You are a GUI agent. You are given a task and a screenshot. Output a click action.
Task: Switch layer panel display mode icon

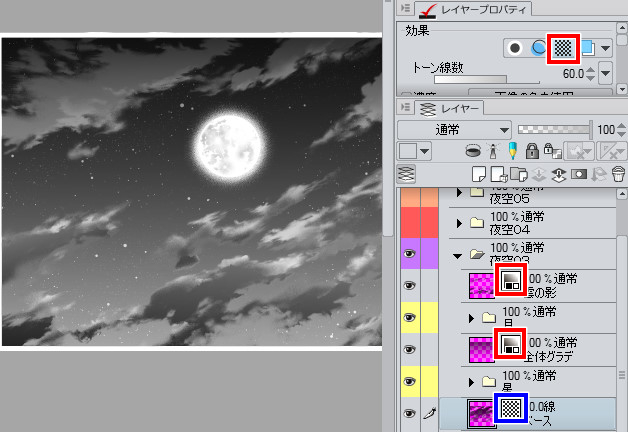coord(406,174)
